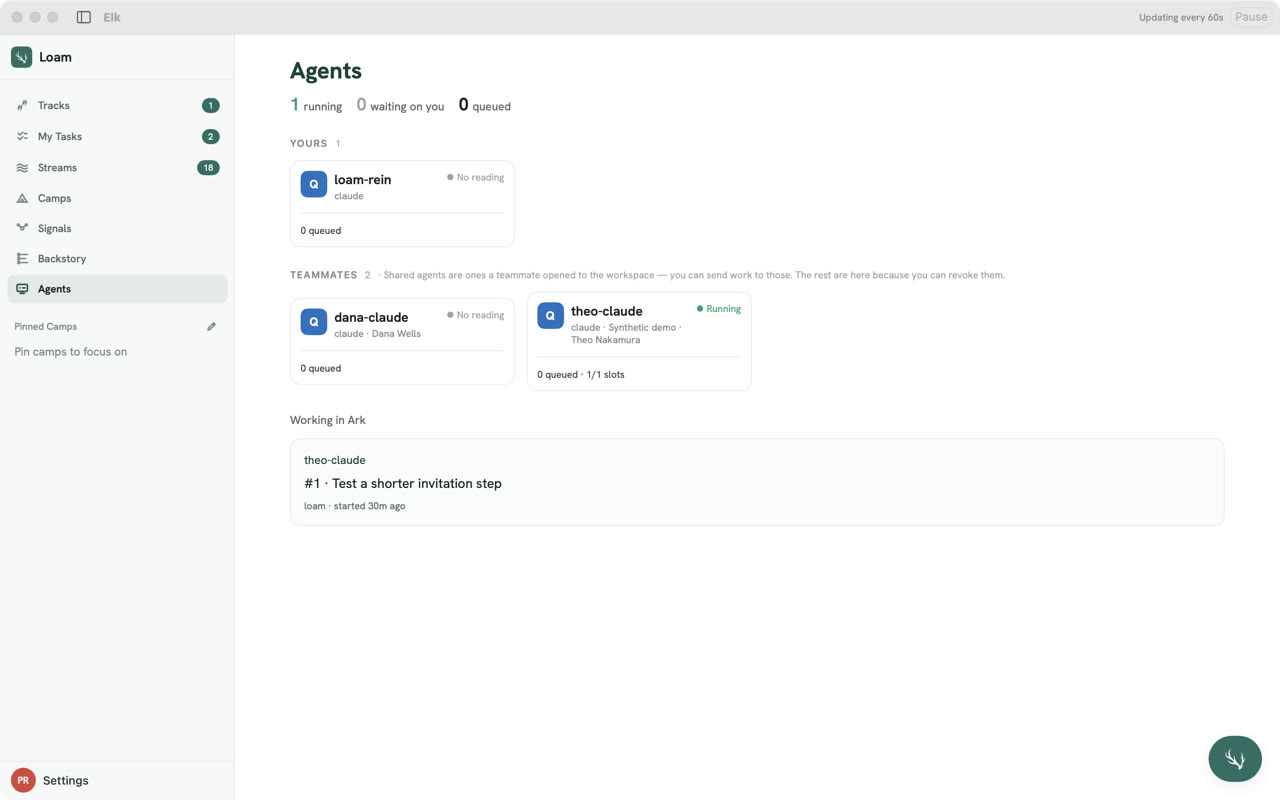The width and height of the screenshot is (1280, 800).
Task: Click the PR user avatar
Action: 23,780
